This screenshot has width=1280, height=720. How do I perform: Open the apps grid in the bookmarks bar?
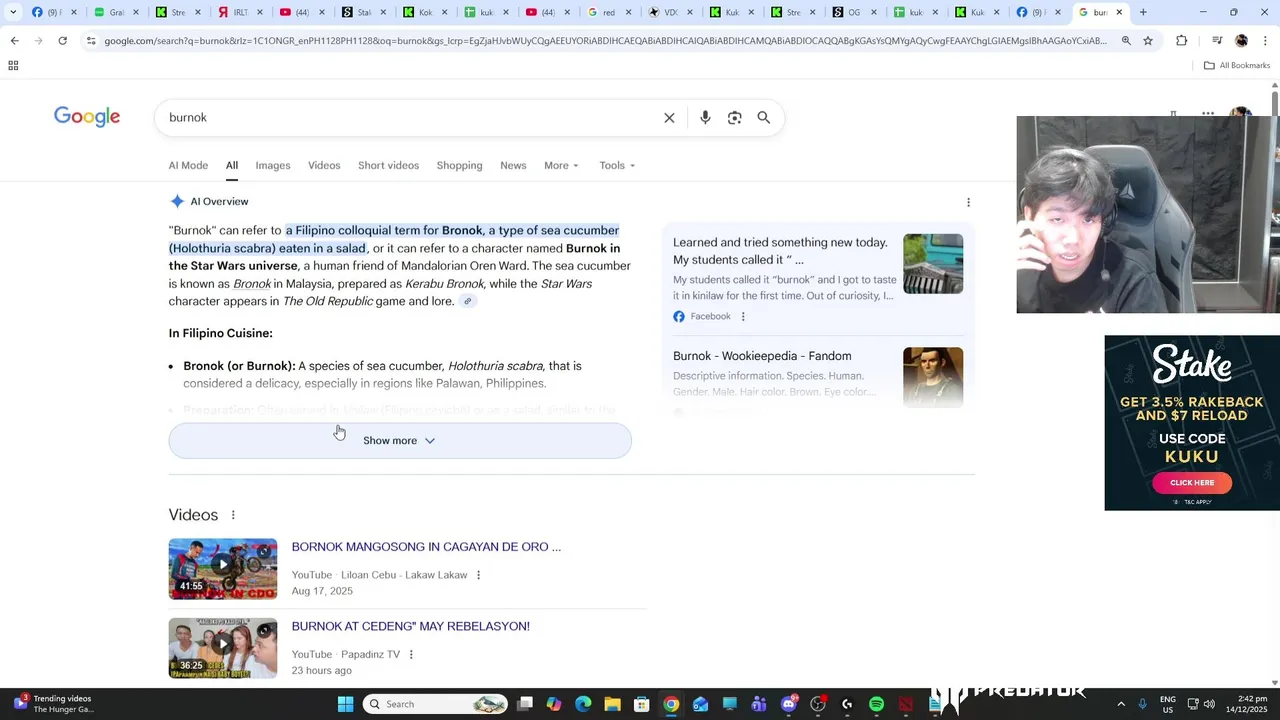(x=13, y=65)
